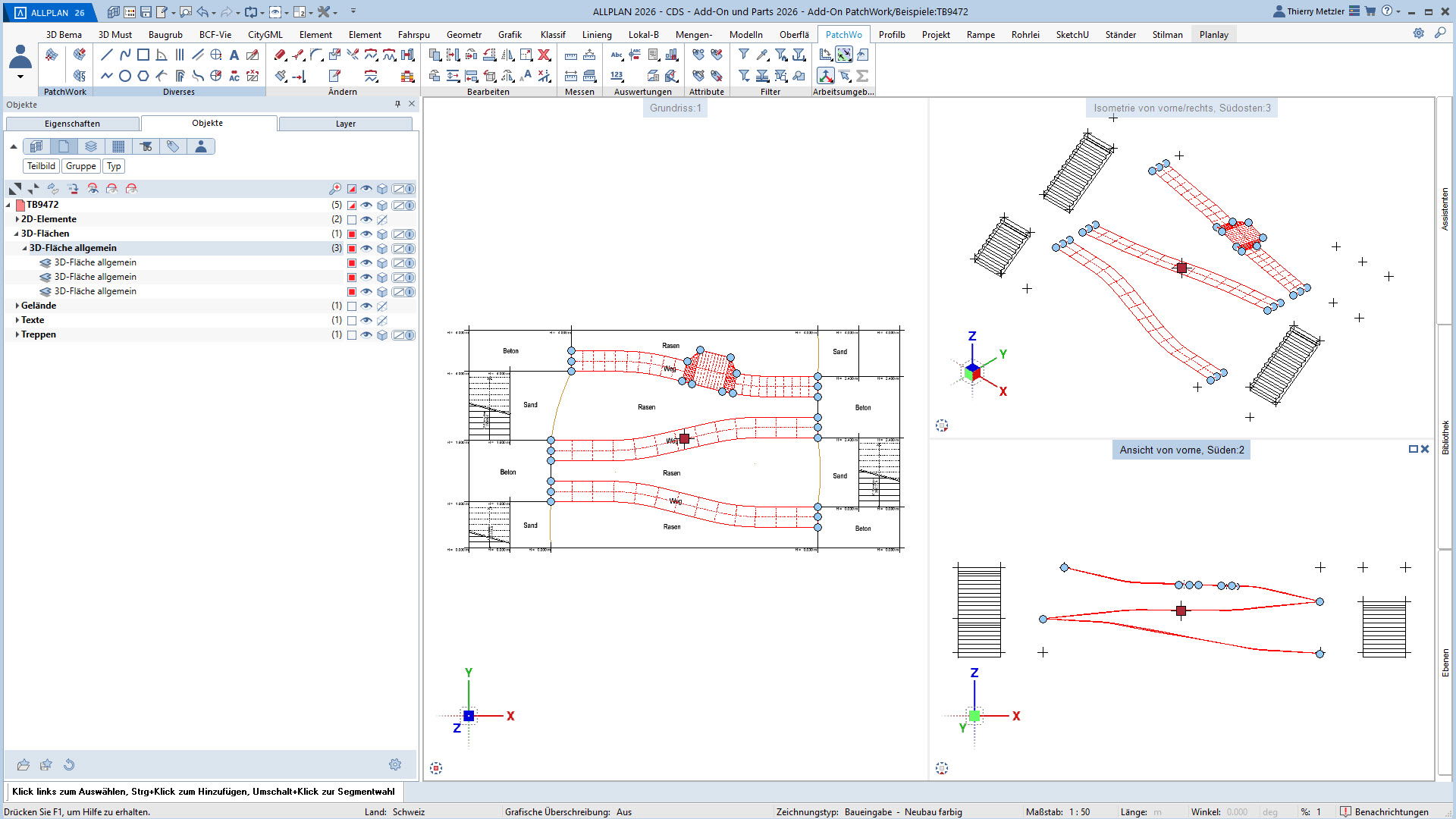The image size is (1456, 819).
Task: Click the zoom-to-object magnifier icon
Action: pyautogui.click(x=335, y=189)
